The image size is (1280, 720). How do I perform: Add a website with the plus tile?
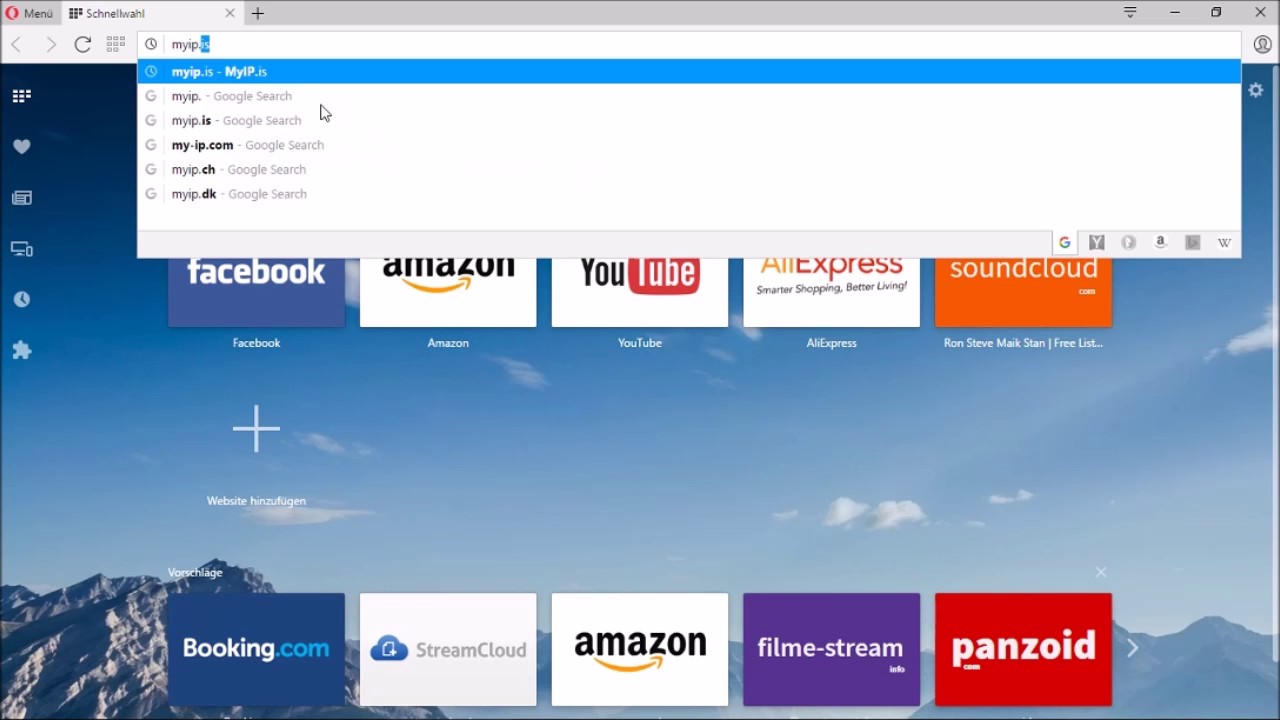pos(256,428)
